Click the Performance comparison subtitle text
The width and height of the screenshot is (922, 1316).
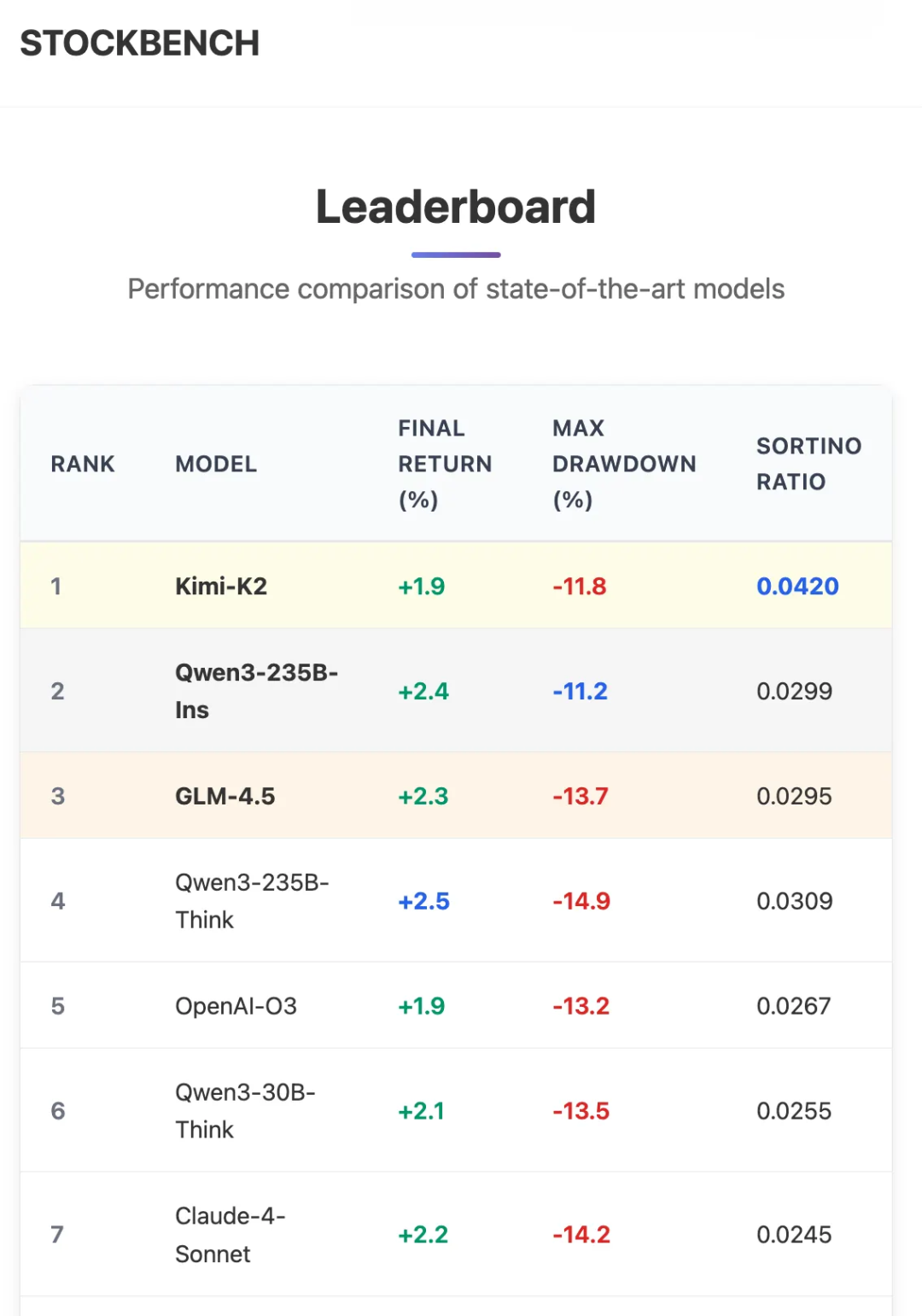(456, 290)
